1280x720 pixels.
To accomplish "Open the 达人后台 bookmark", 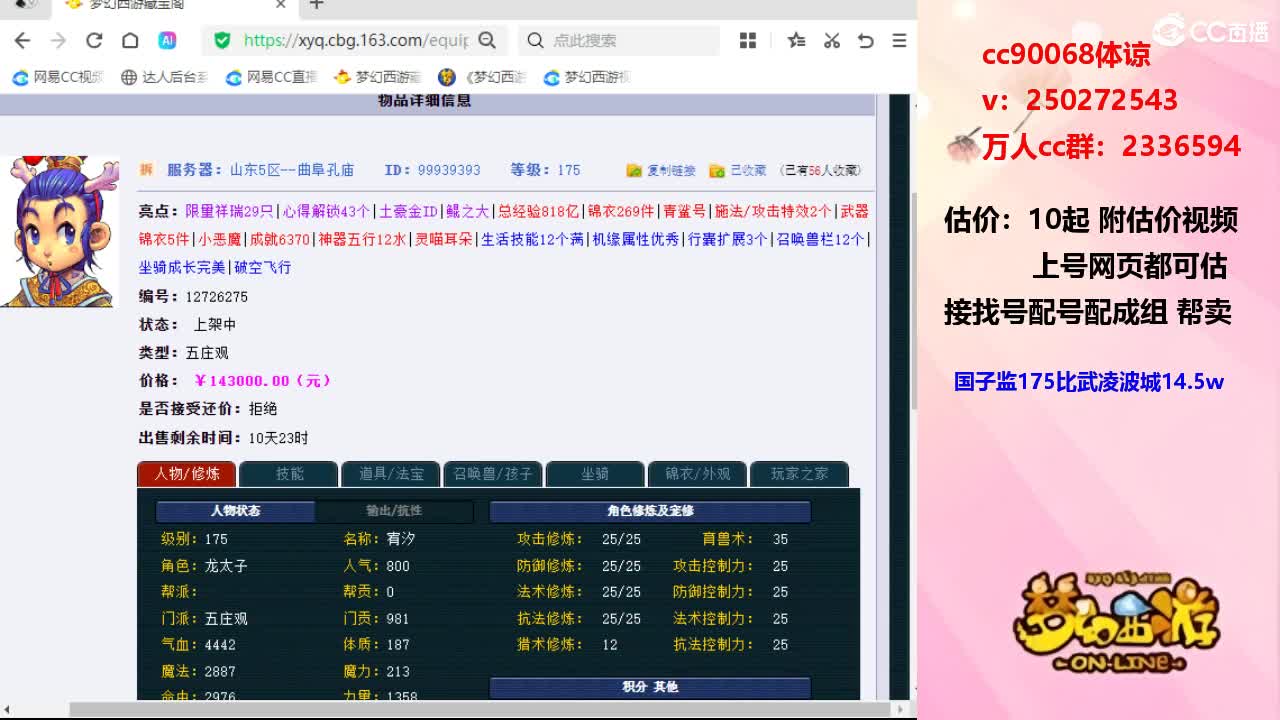I will point(164,77).
